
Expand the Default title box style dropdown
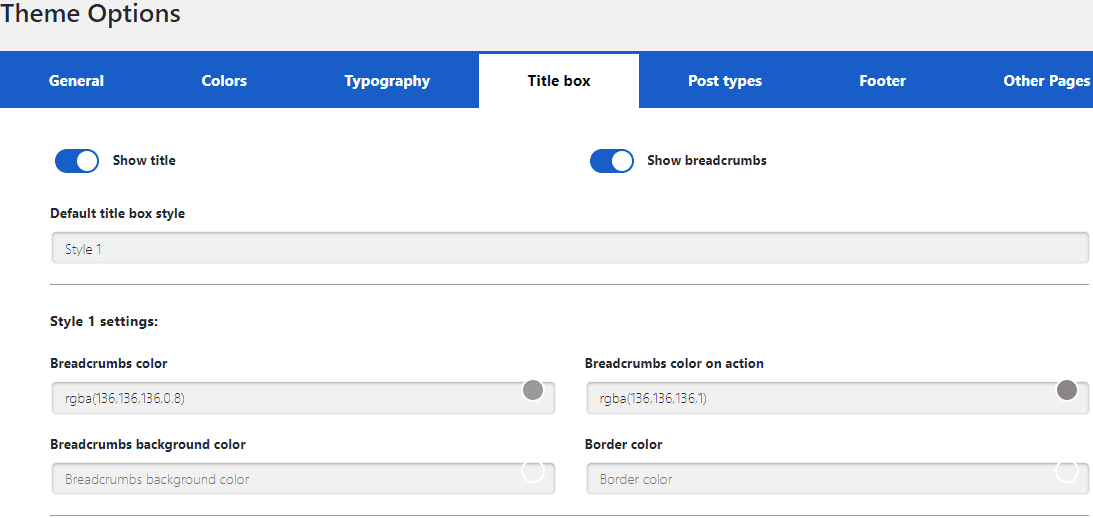pos(569,249)
